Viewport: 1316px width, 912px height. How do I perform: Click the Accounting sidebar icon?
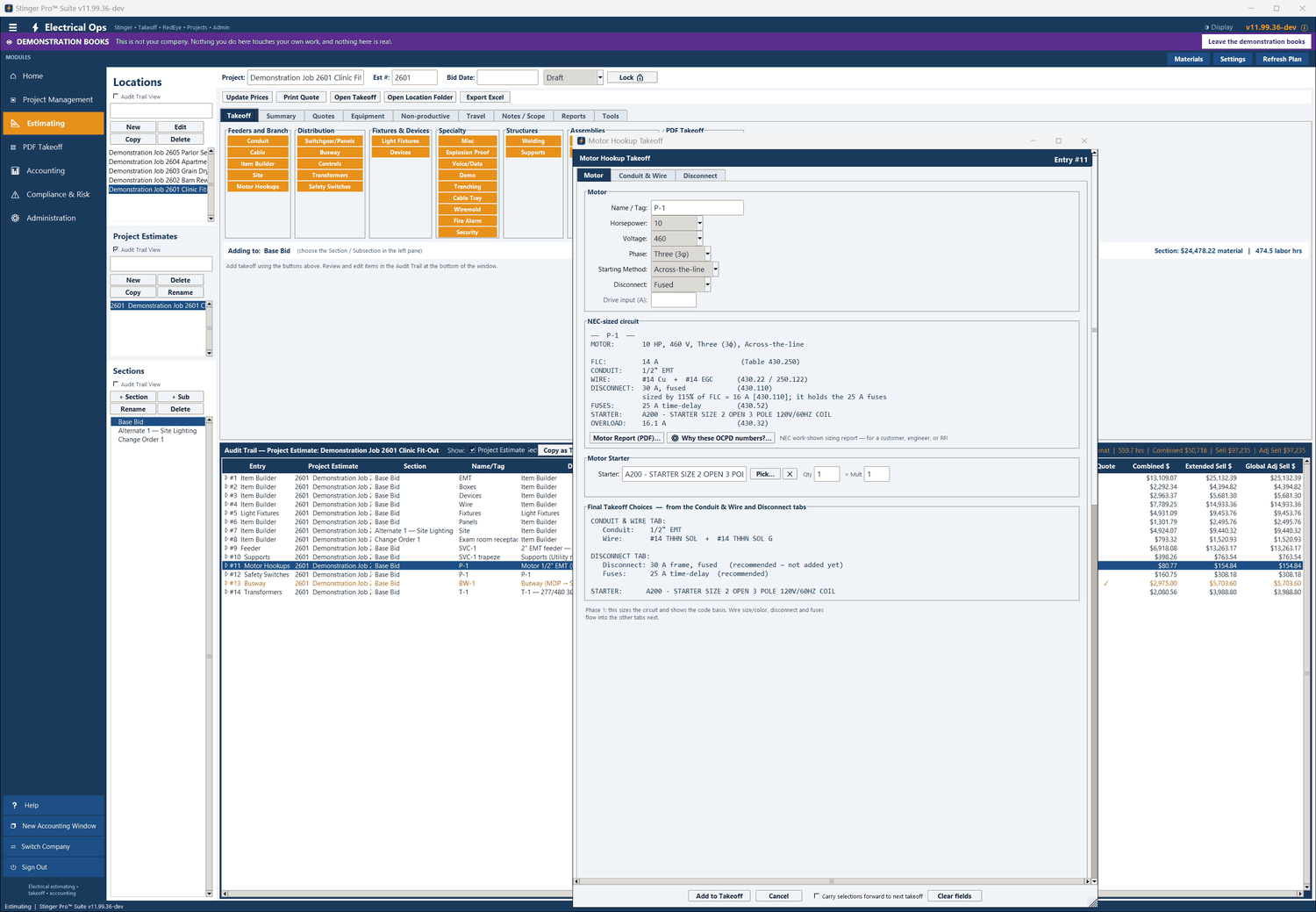tap(15, 171)
